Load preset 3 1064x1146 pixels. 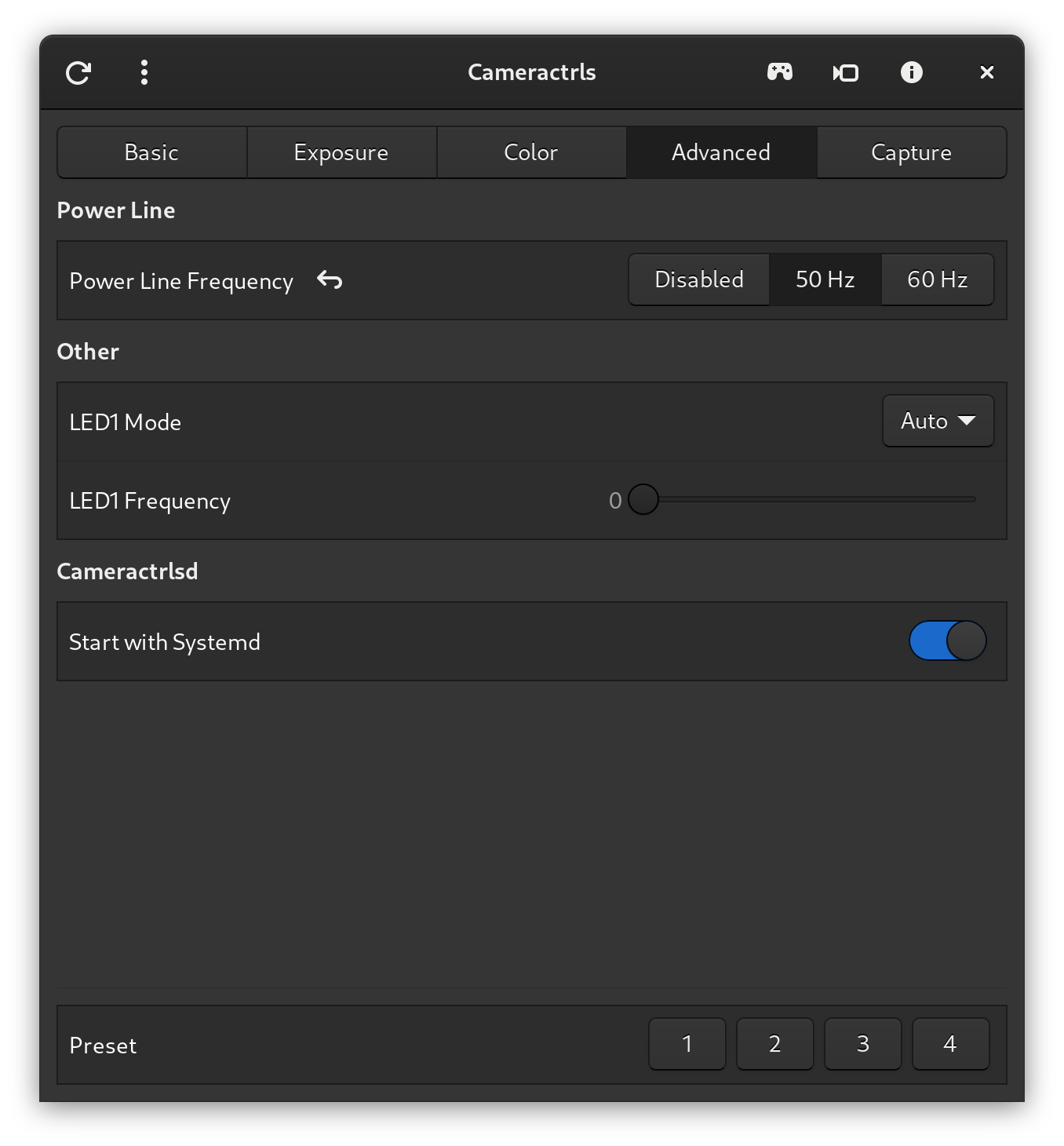click(862, 1044)
